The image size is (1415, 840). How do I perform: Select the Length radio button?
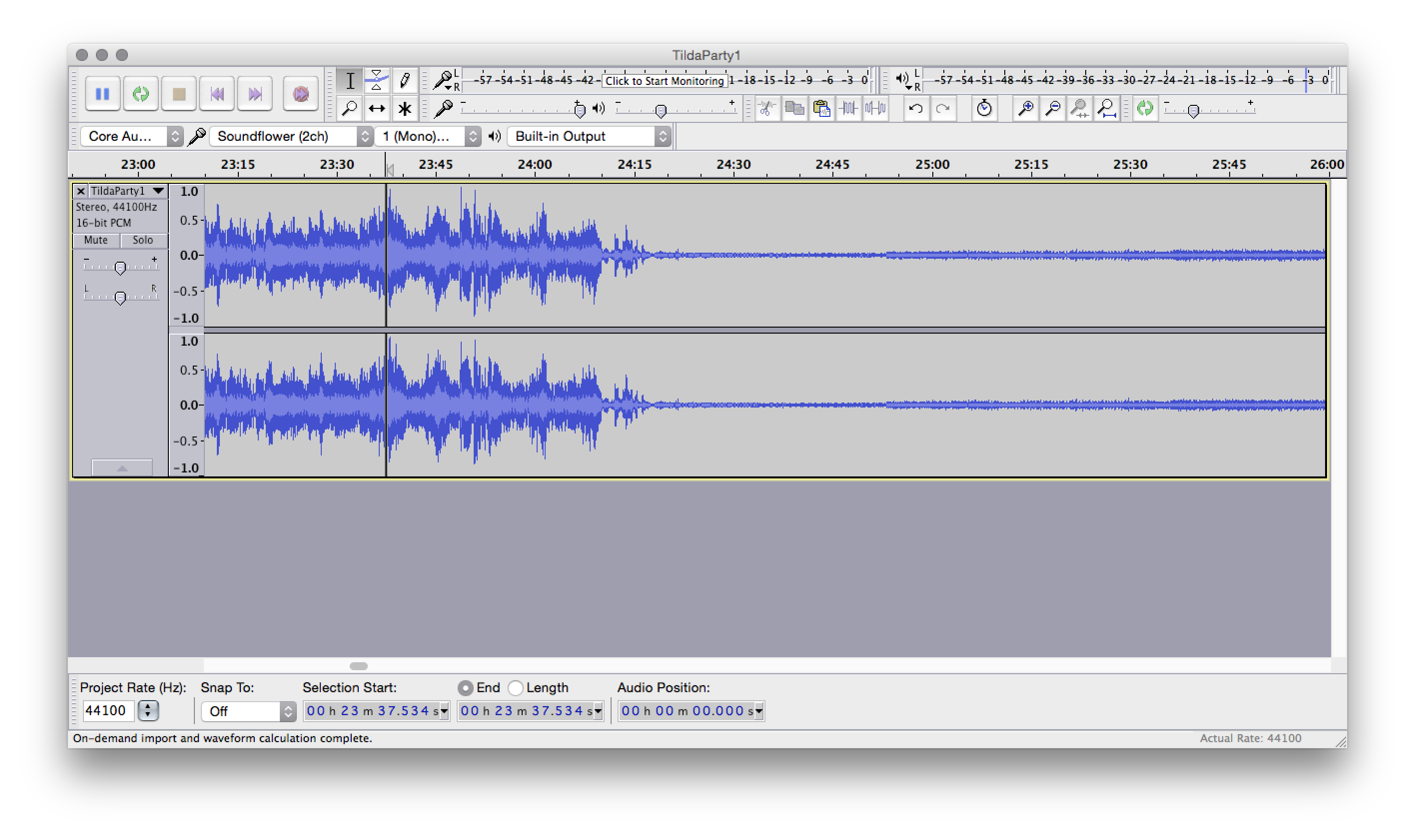515,688
